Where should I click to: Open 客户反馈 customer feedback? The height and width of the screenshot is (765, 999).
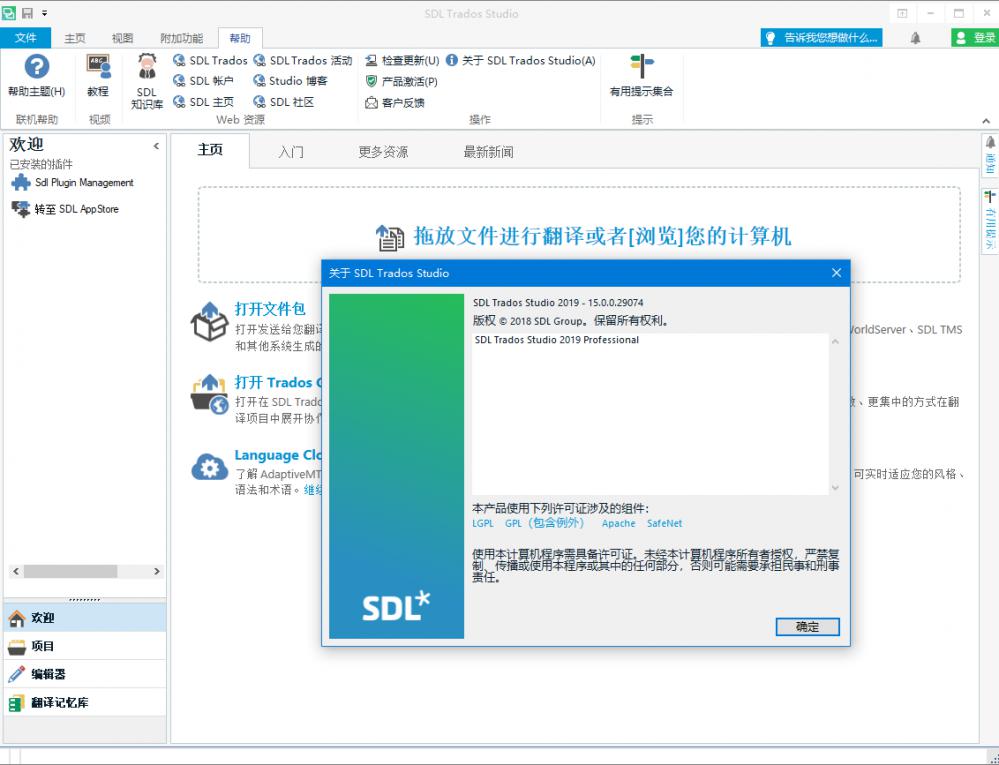[x=394, y=103]
